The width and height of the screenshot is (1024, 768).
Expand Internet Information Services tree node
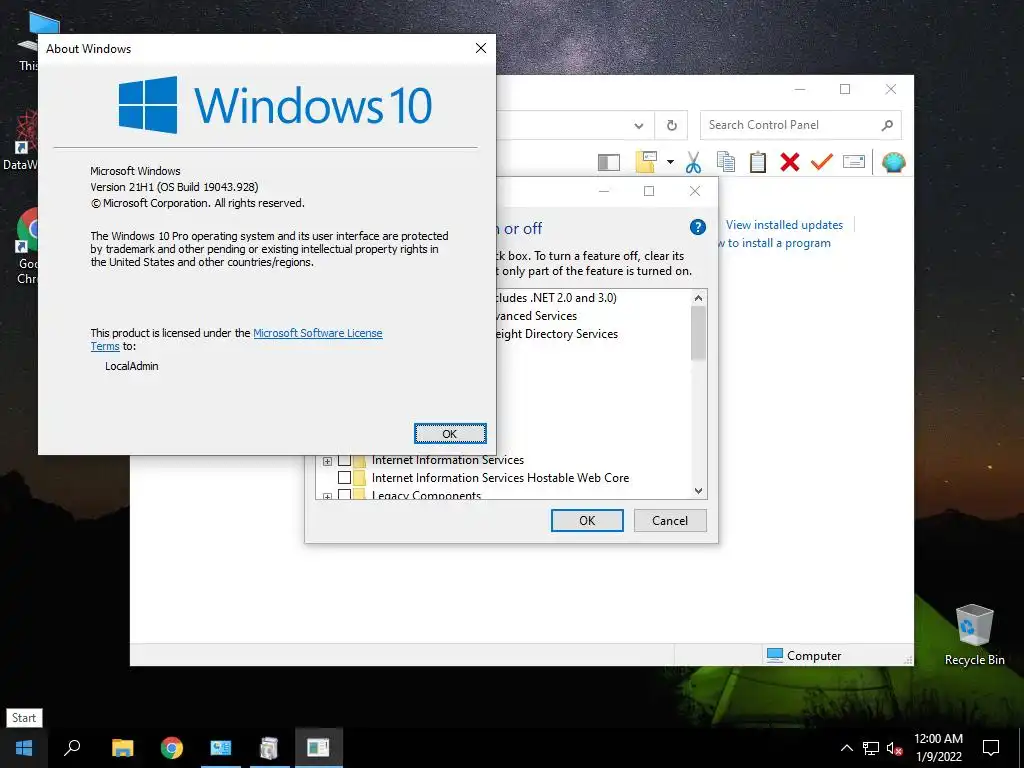[327, 461]
